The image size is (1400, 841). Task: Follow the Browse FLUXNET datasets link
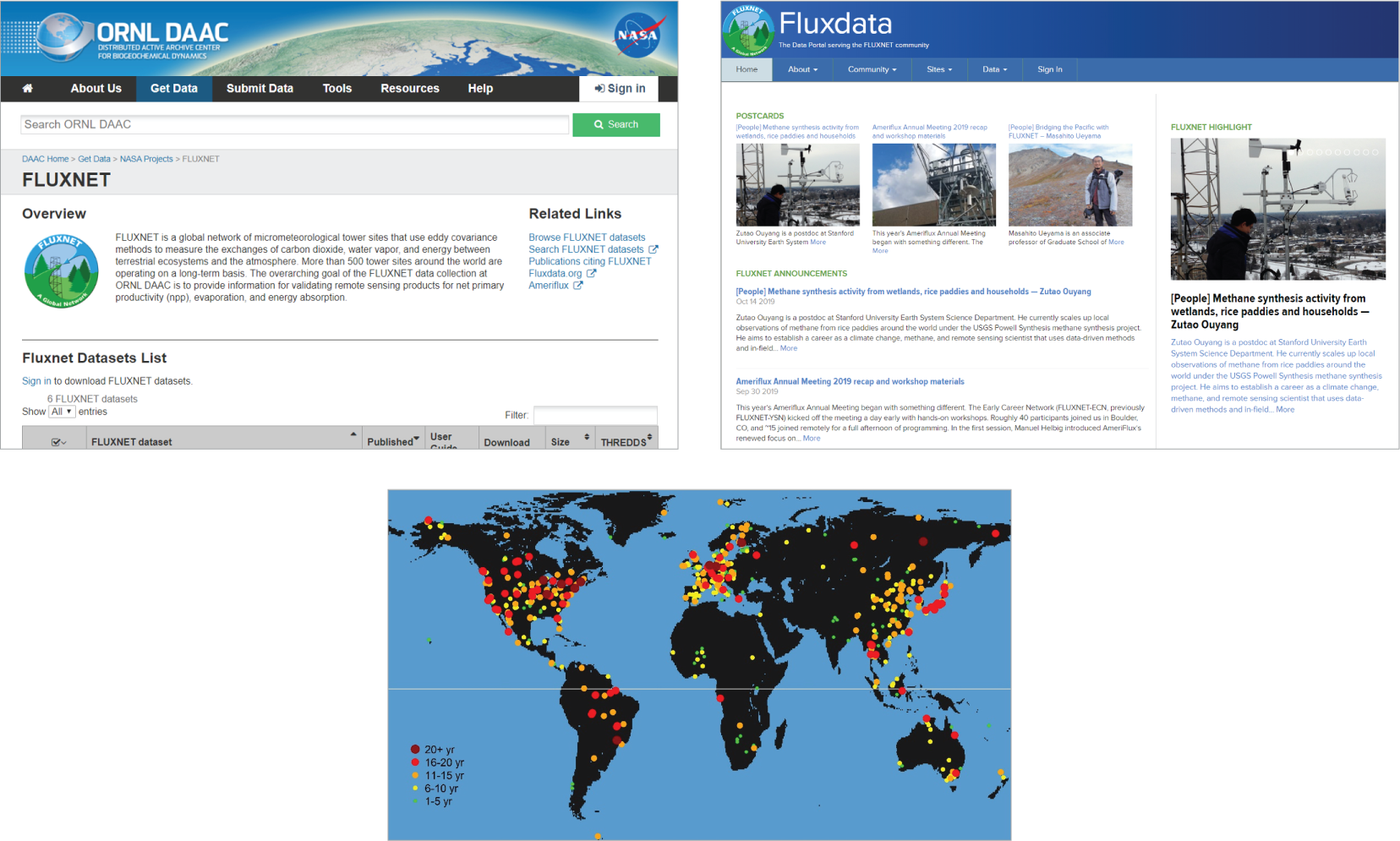[587, 238]
